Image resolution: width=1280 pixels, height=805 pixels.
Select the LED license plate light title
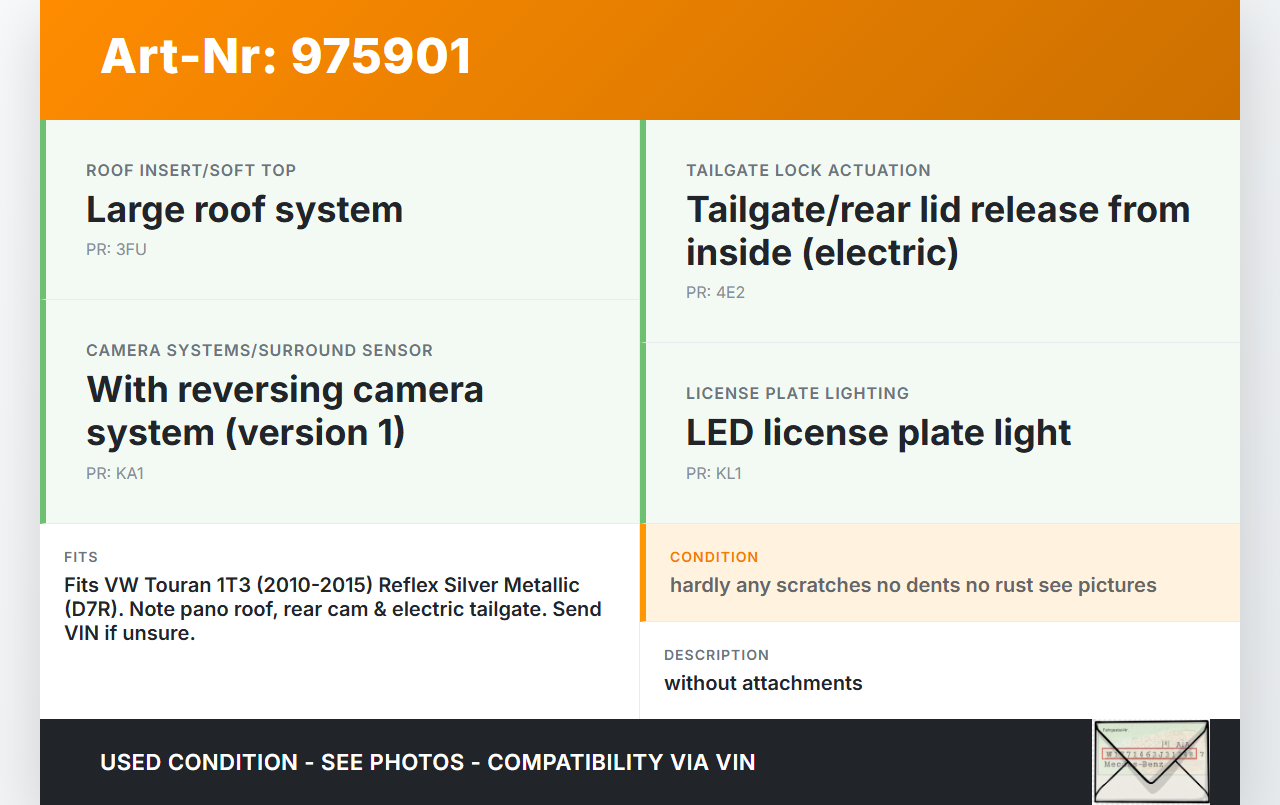pos(878,433)
